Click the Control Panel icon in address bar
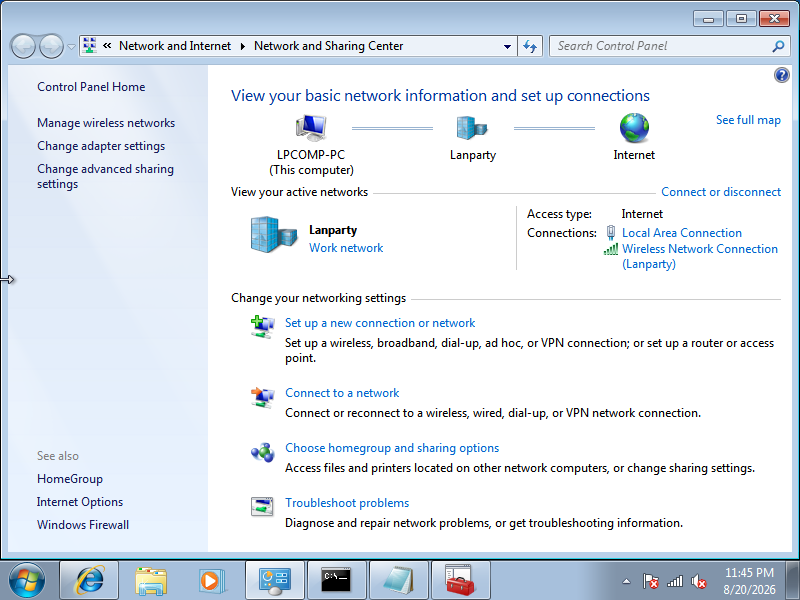 pos(90,45)
